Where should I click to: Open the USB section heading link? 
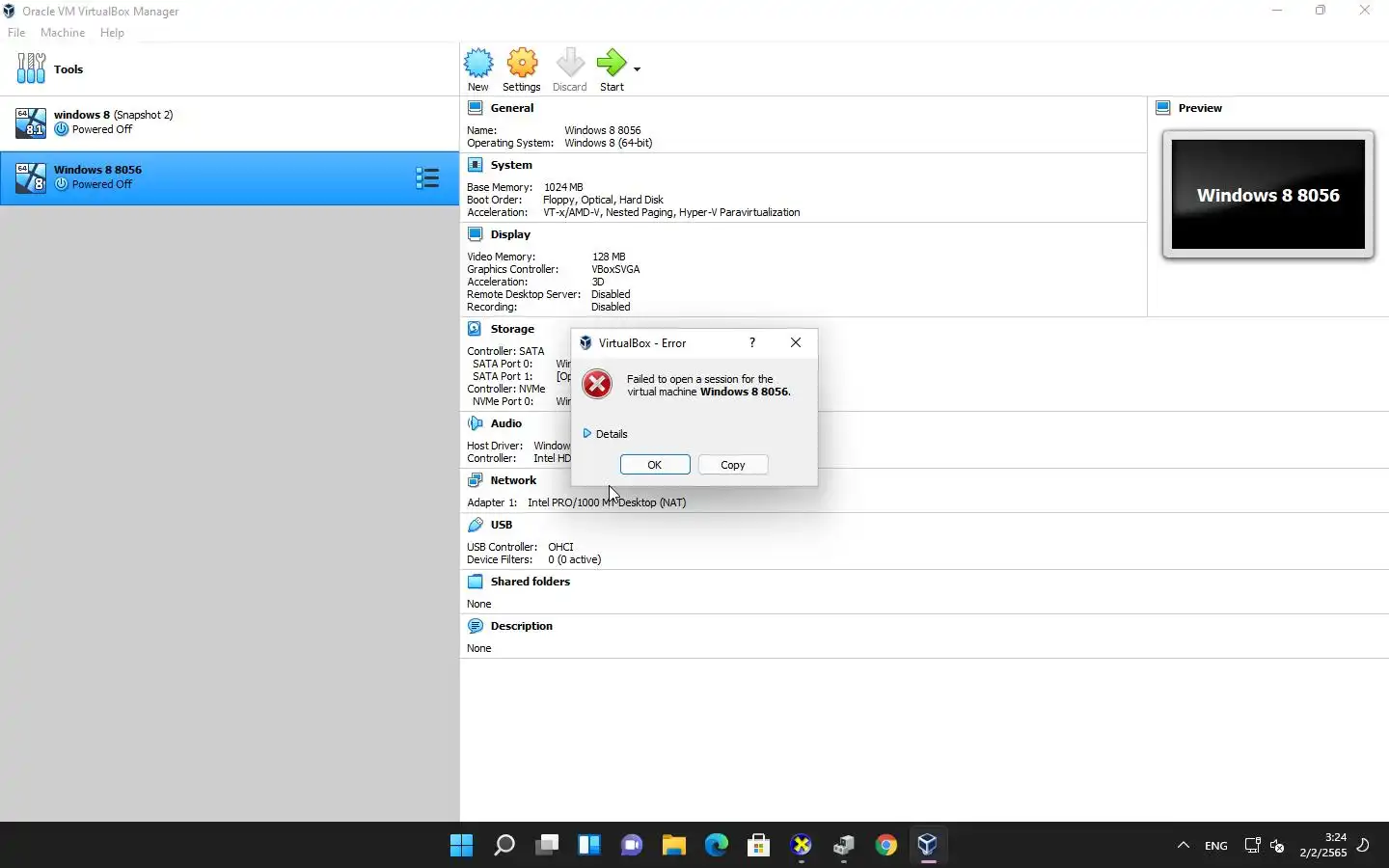pos(502,525)
